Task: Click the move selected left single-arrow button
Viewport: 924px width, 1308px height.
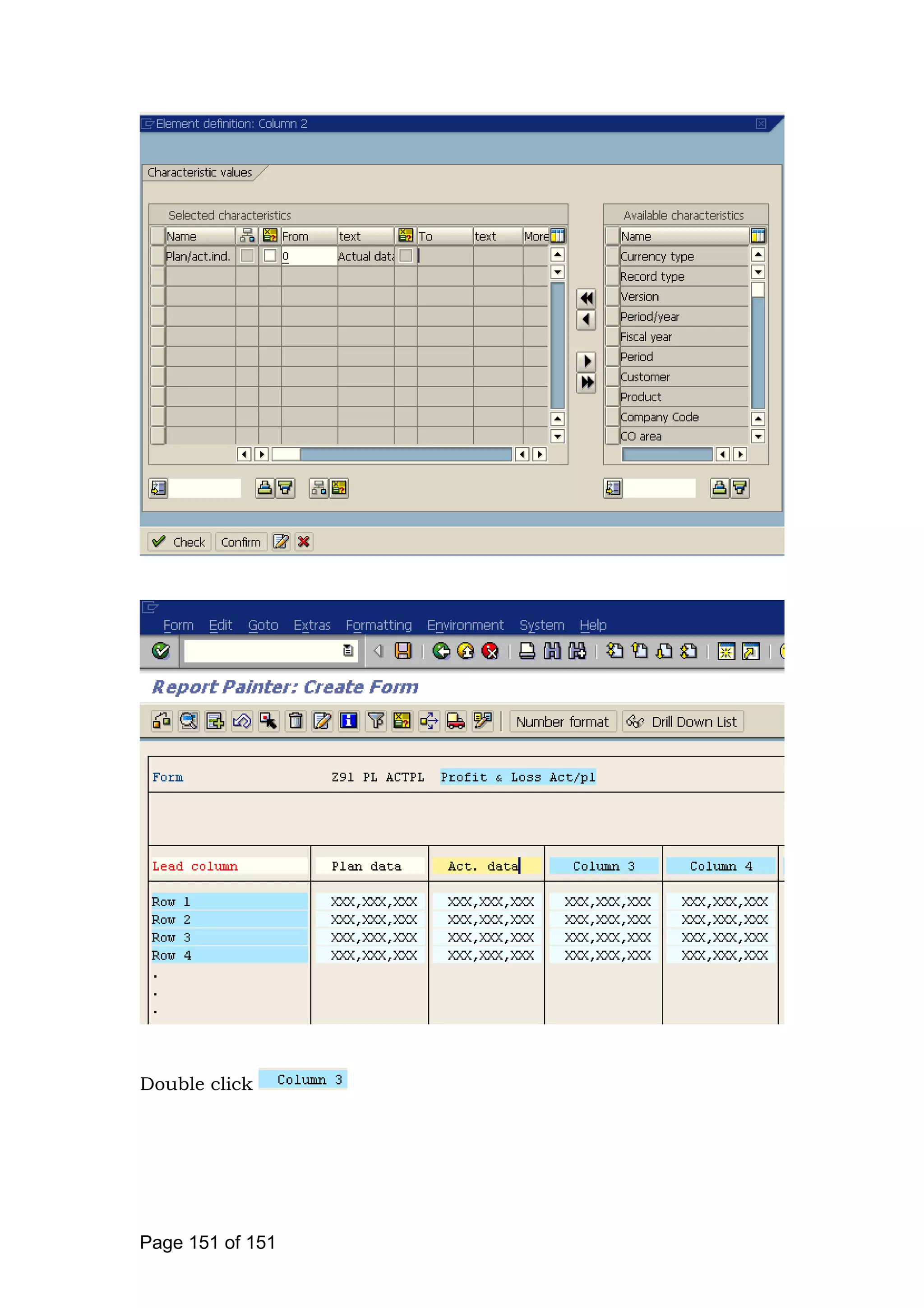Action: 586,320
